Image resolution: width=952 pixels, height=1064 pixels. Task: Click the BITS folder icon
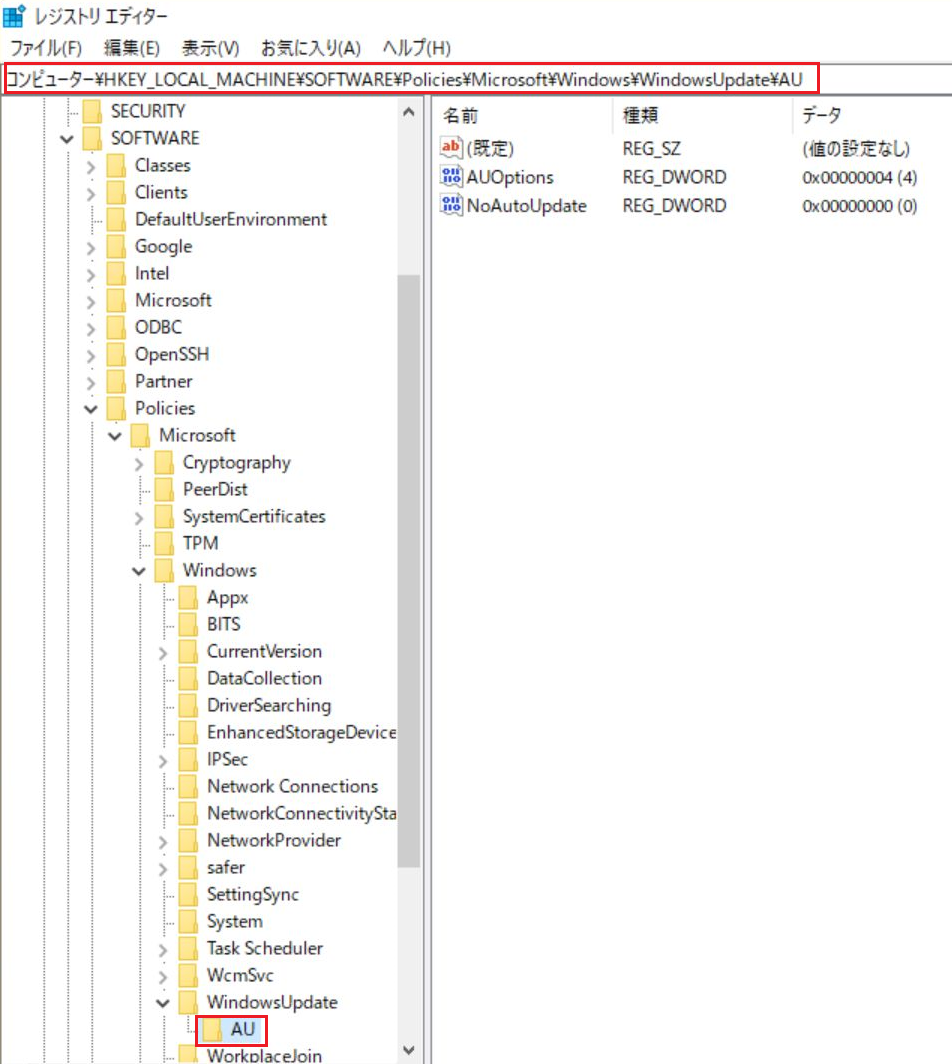pyautogui.click(x=189, y=625)
